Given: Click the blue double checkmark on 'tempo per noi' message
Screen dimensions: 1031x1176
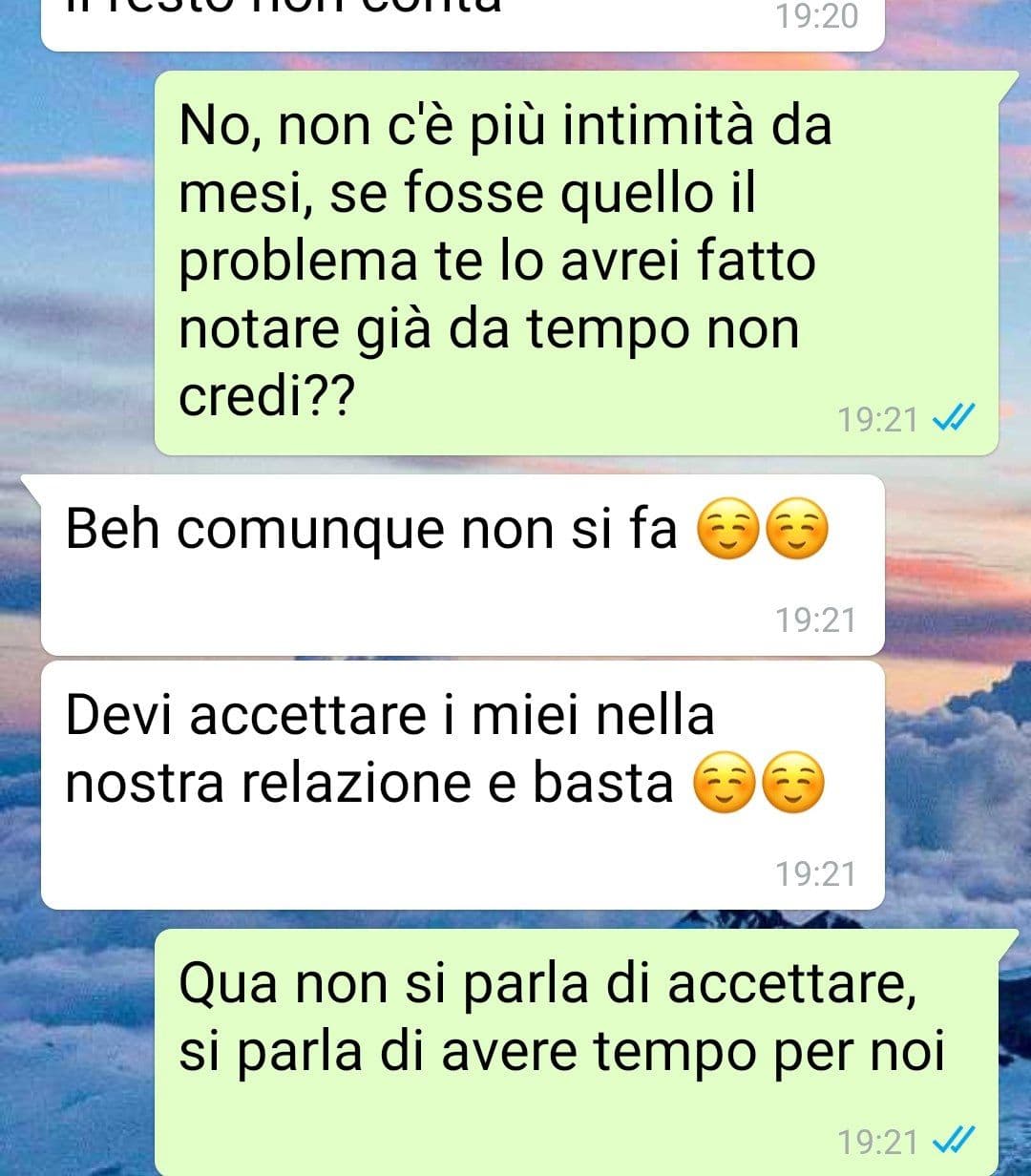Looking at the screenshot, I should click(952, 1140).
